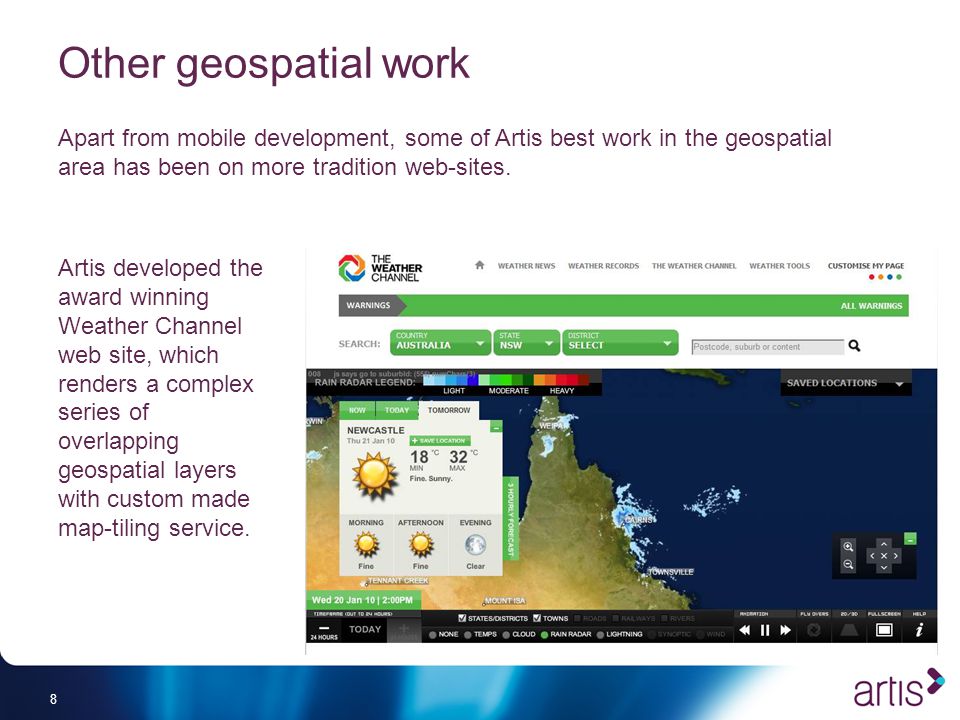Screen dimensions: 960x720
Task: Click the Mount Isa map label
Action: [504, 601]
